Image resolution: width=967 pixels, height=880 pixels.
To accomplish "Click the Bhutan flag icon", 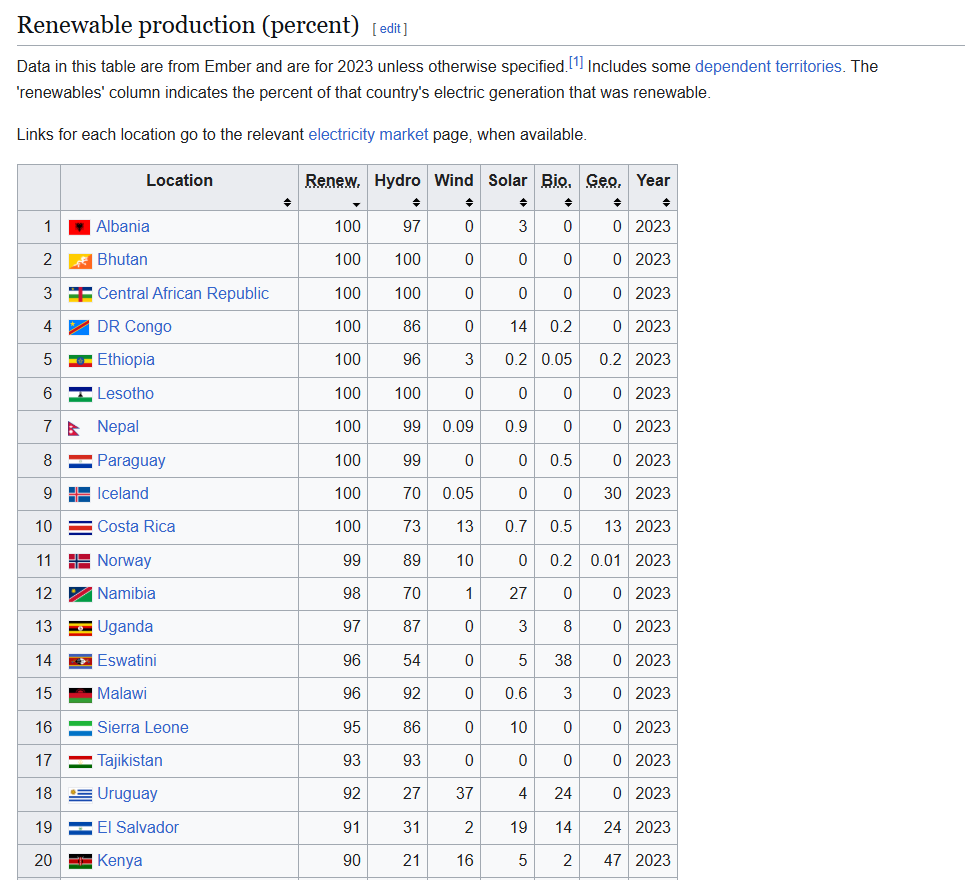I will tap(80, 261).
